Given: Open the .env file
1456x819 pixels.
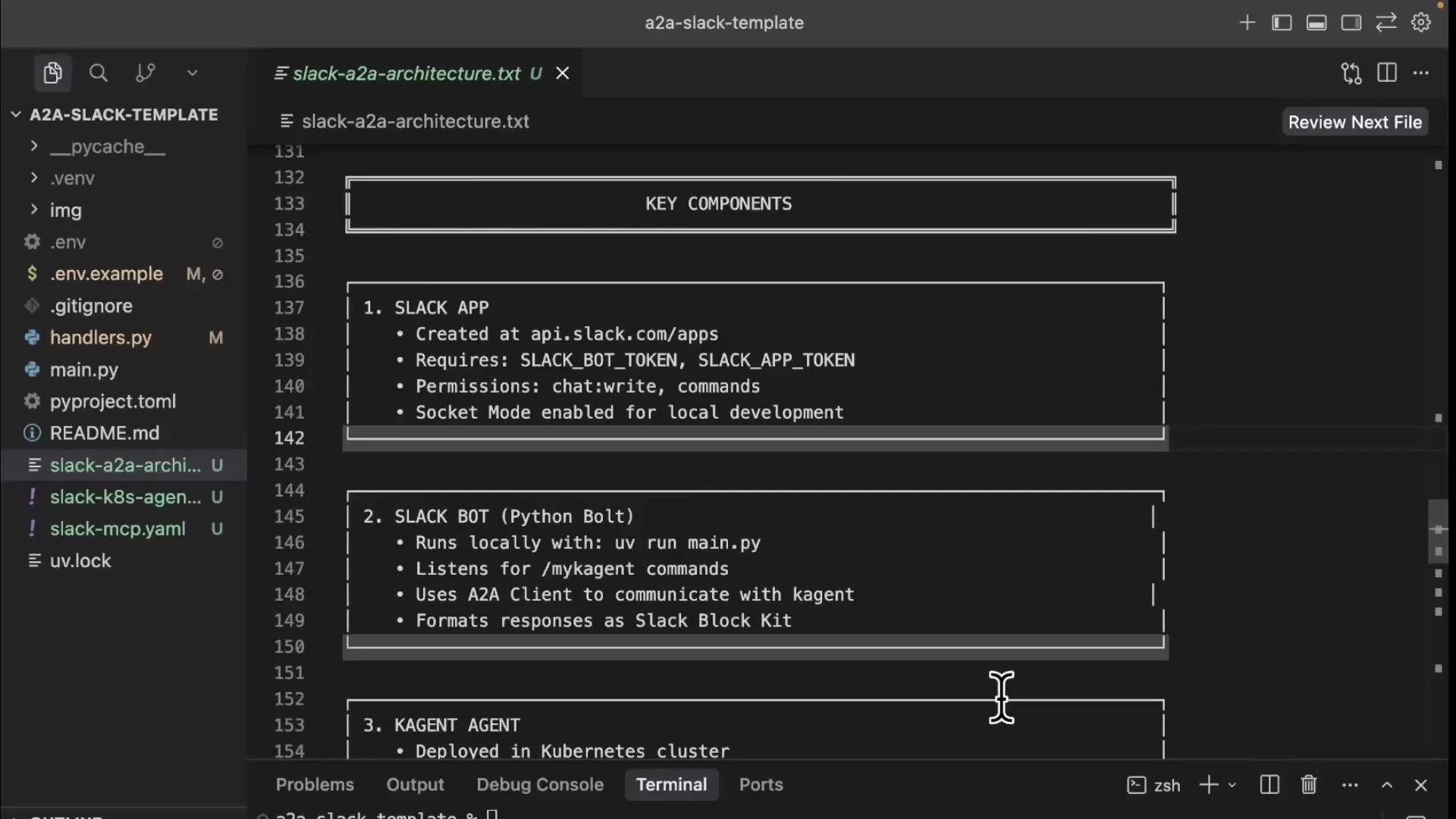Looking at the screenshot, I should click(x=124, y=242).
